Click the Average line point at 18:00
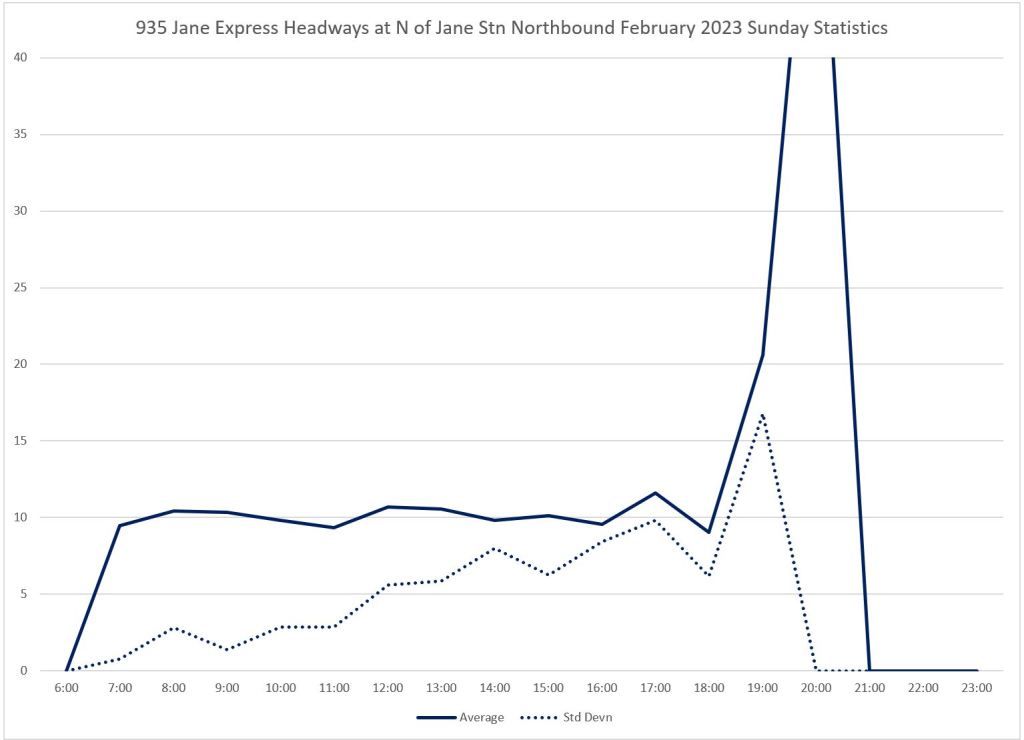 click(x=709, y=532)
